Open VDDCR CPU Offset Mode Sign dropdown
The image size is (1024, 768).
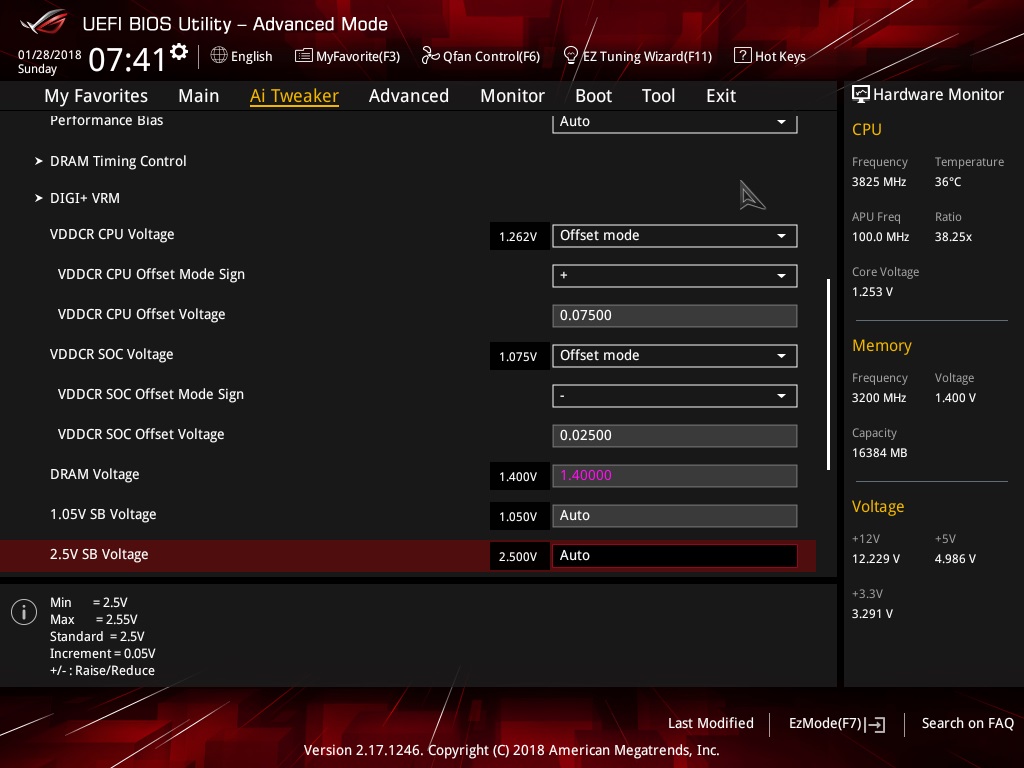pyautogui.click(x=675, y=276)
